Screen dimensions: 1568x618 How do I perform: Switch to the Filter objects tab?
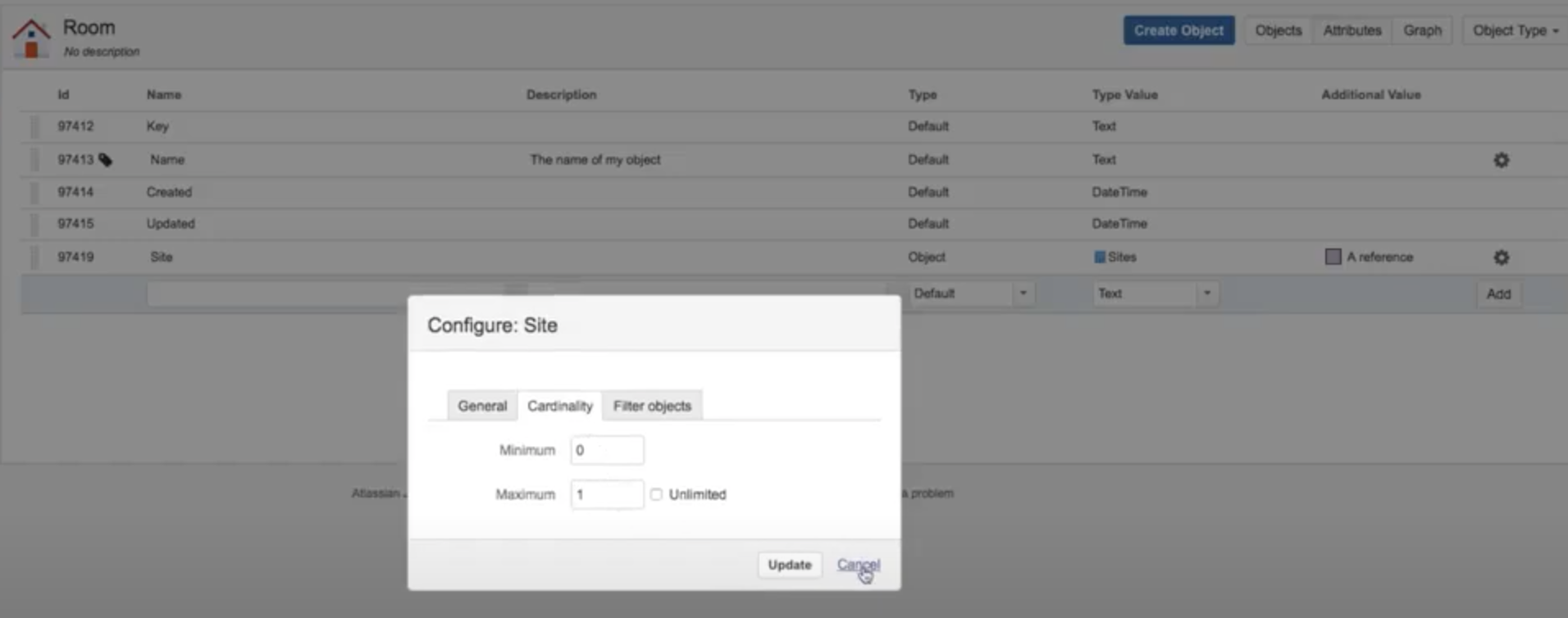point(652,406)
